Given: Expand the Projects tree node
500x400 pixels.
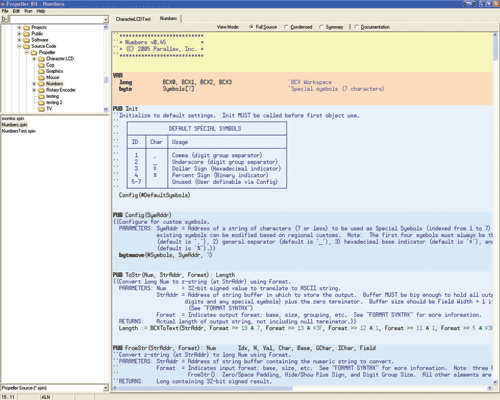Looking at the screenshot, I should point(19,27).
